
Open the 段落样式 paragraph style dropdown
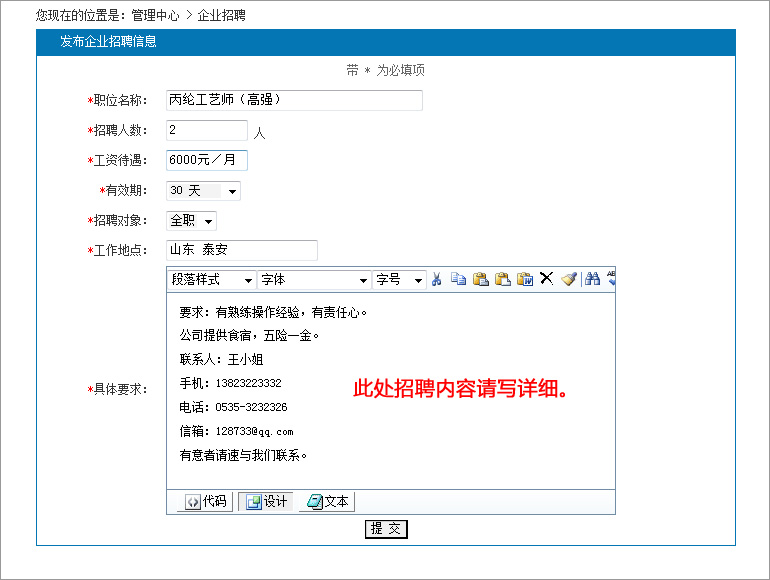click(x=211, y=280)
